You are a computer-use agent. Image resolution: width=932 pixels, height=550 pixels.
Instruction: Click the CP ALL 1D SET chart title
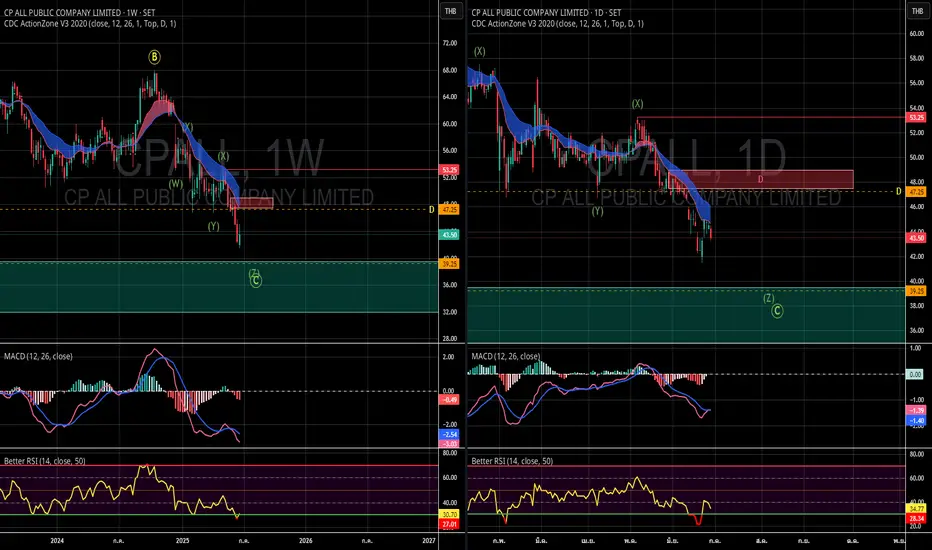pos(546,12)
